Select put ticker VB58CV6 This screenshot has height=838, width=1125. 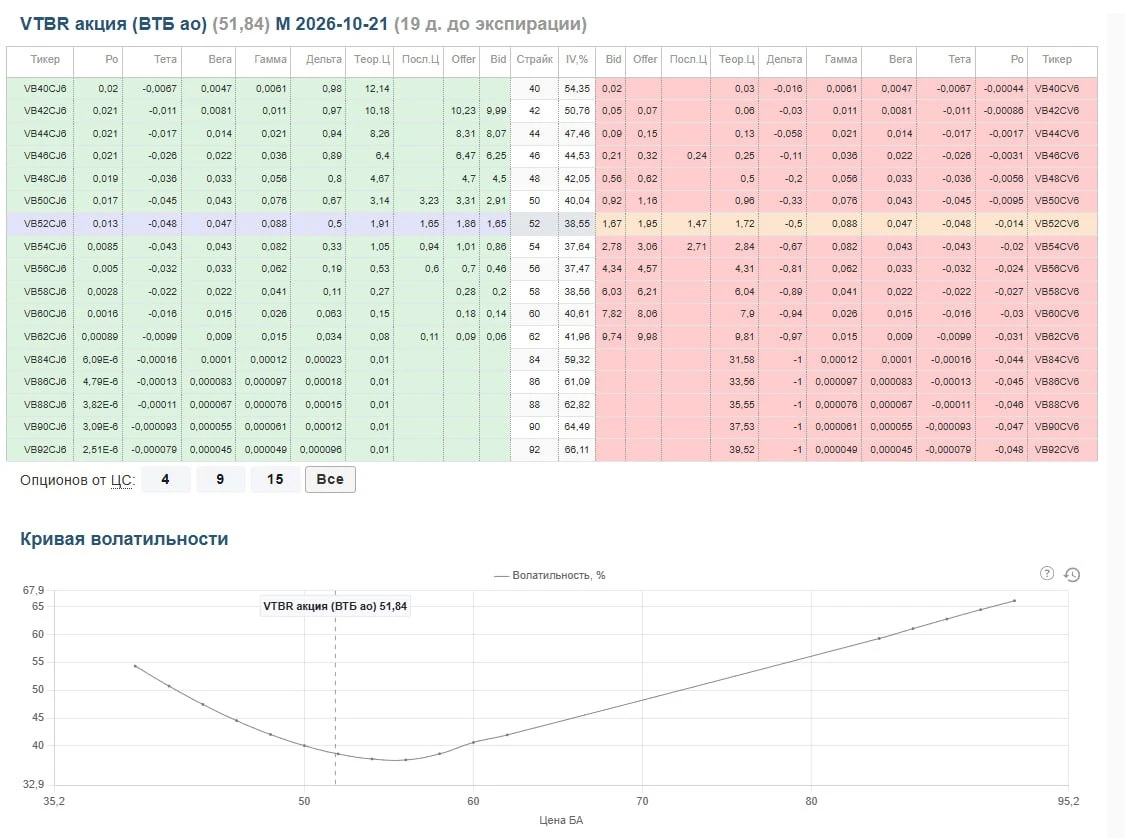click(1057, 291)
